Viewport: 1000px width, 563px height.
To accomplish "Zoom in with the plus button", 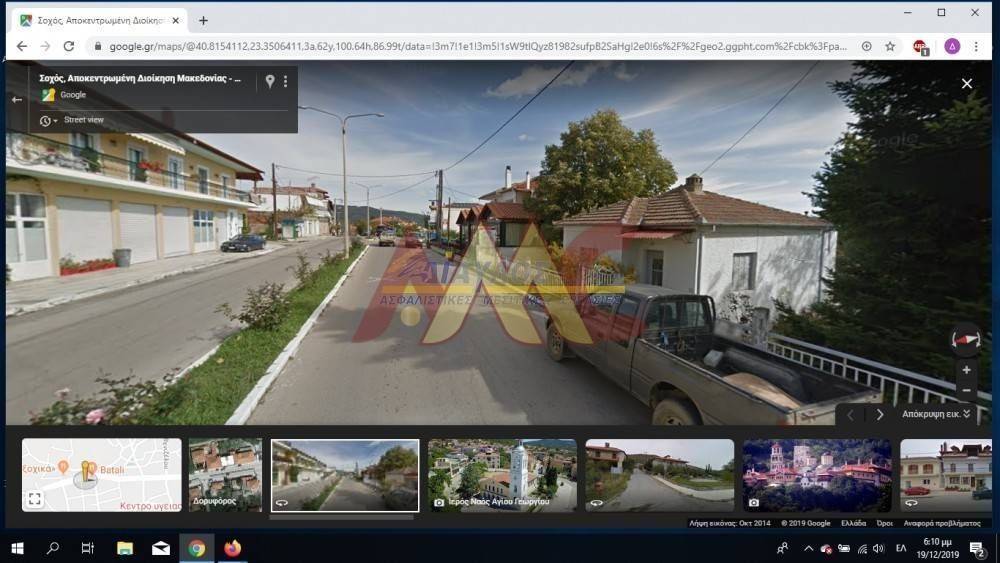I will pos(966,370).
